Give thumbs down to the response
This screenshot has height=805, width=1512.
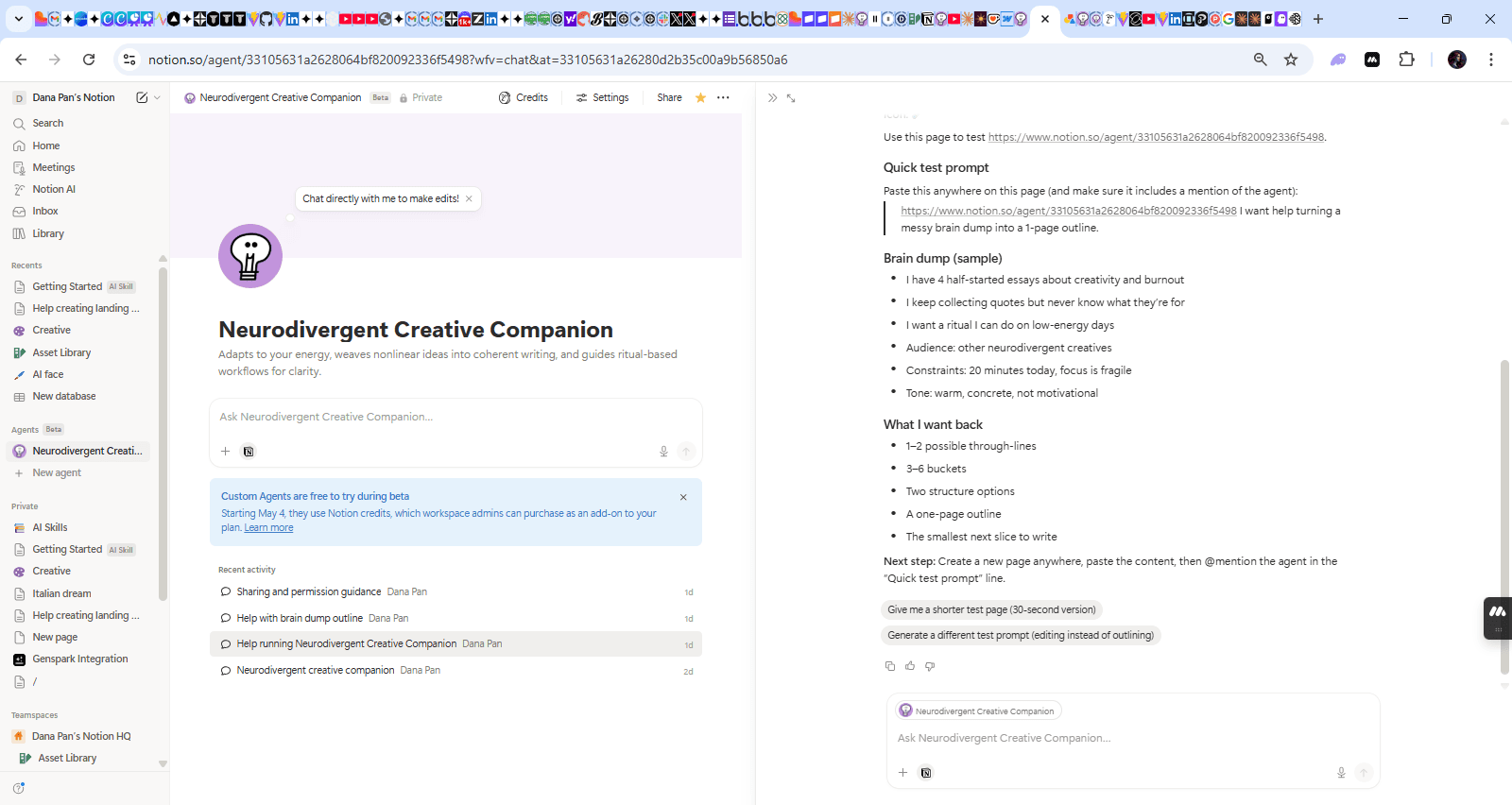tap(930, 666)
